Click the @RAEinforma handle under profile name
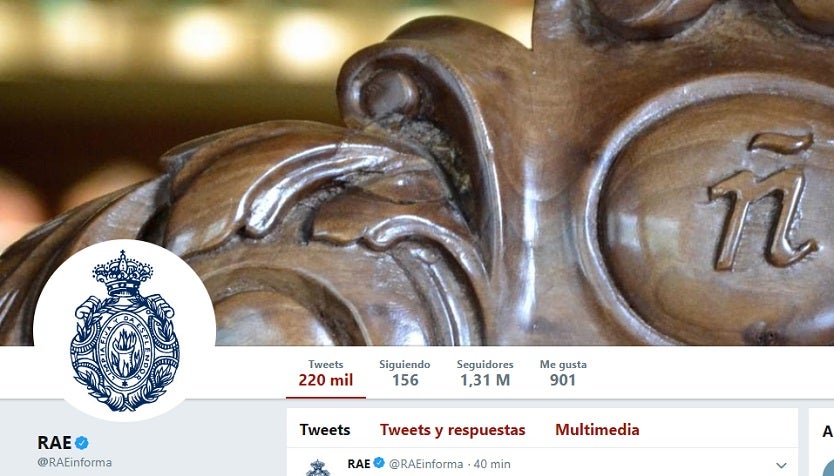Screen dimensions: 834x476 point(74,462)
